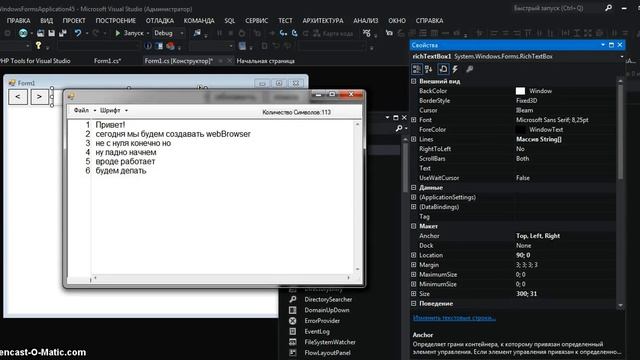Switch to PHP Tools for Visual Studio tab
Viewport: 640px width, 360px height.
click(x=35, y=61)
